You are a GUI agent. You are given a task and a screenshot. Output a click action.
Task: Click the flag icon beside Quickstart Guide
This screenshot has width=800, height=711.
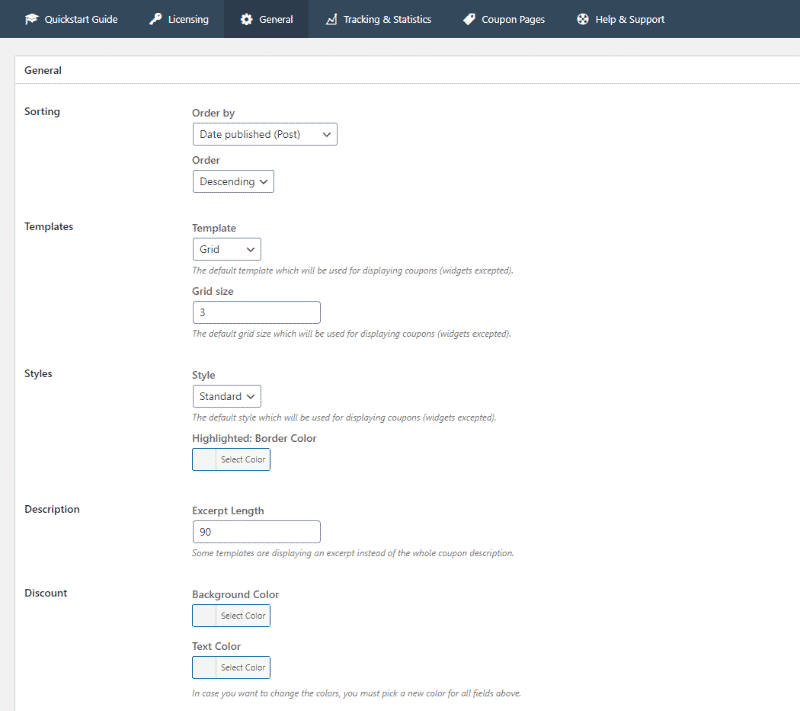[x=32, y=19]
